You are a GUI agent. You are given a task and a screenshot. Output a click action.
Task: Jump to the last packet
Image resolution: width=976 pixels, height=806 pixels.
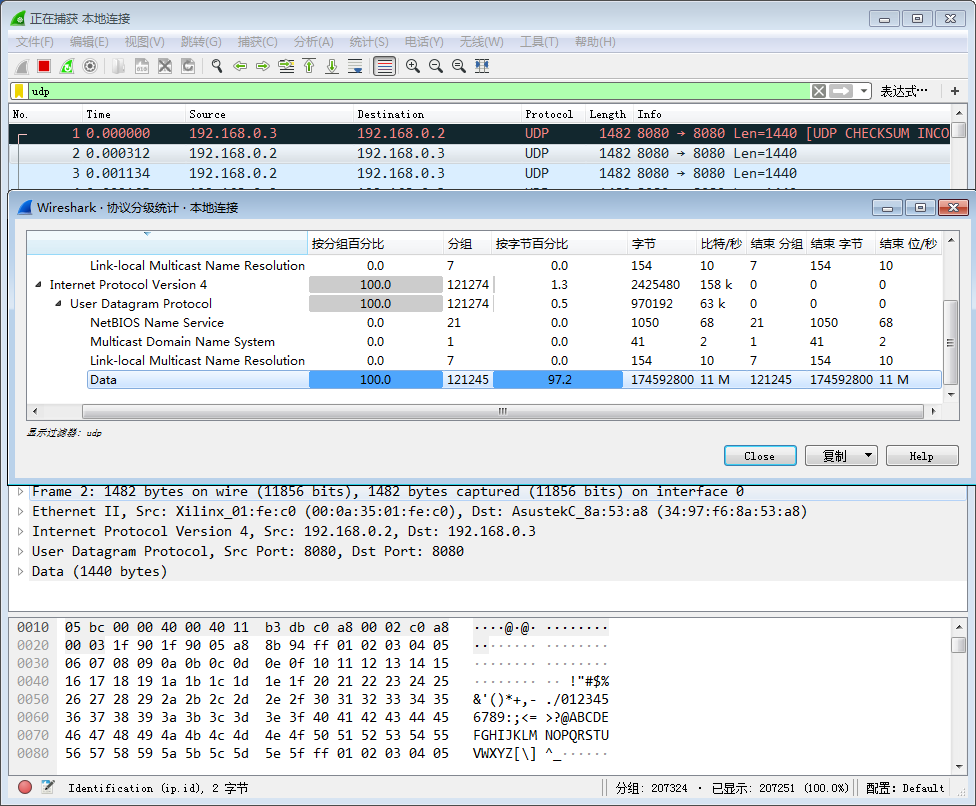pos(332,66)
